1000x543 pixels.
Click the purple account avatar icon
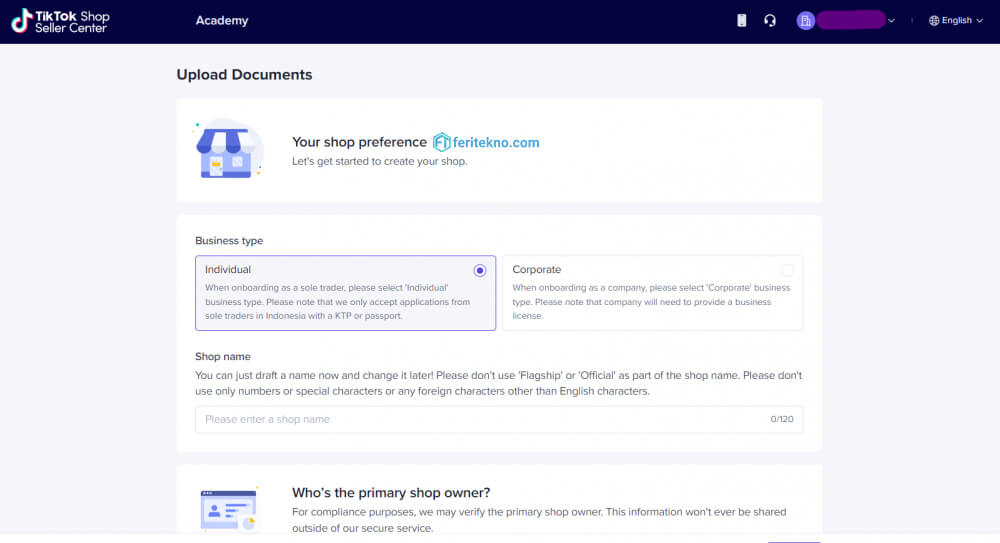click(805, 20)
